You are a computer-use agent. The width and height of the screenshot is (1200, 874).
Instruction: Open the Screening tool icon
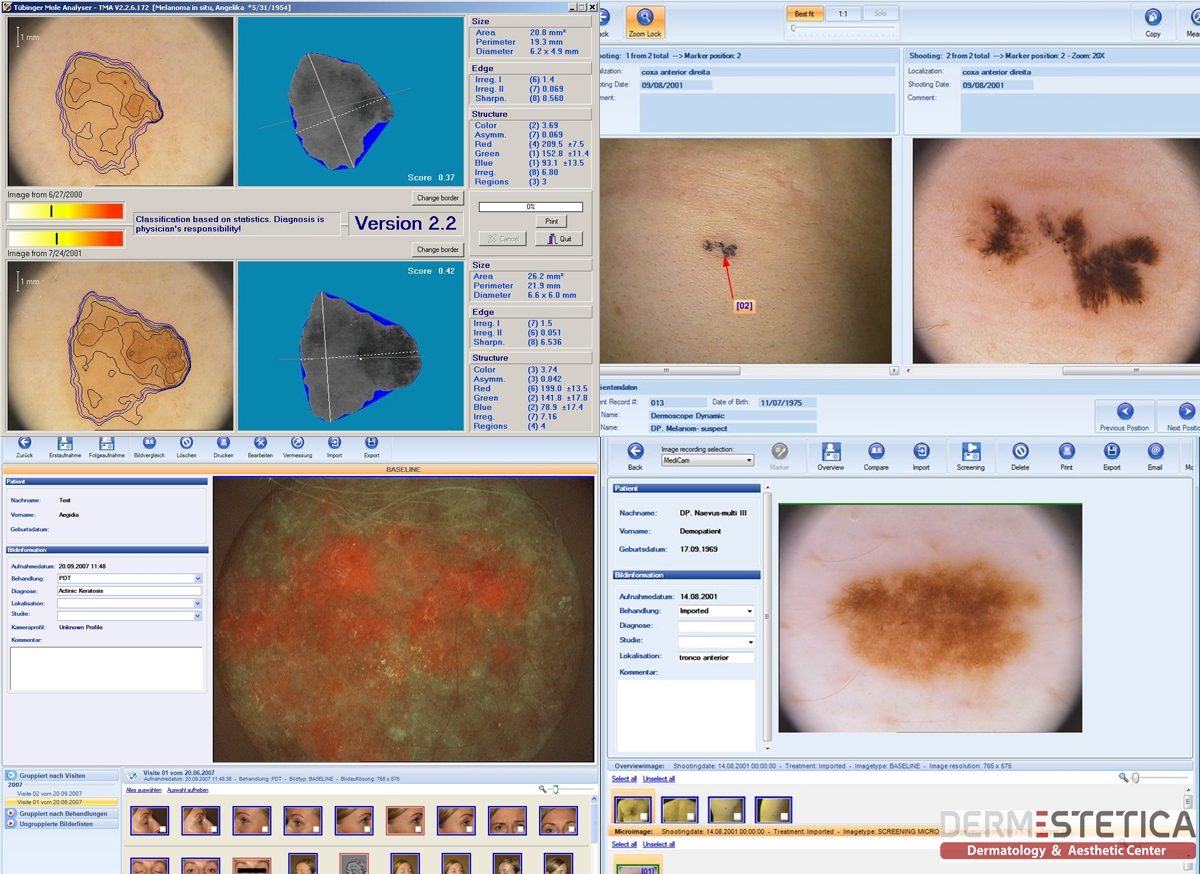[970, 452]
